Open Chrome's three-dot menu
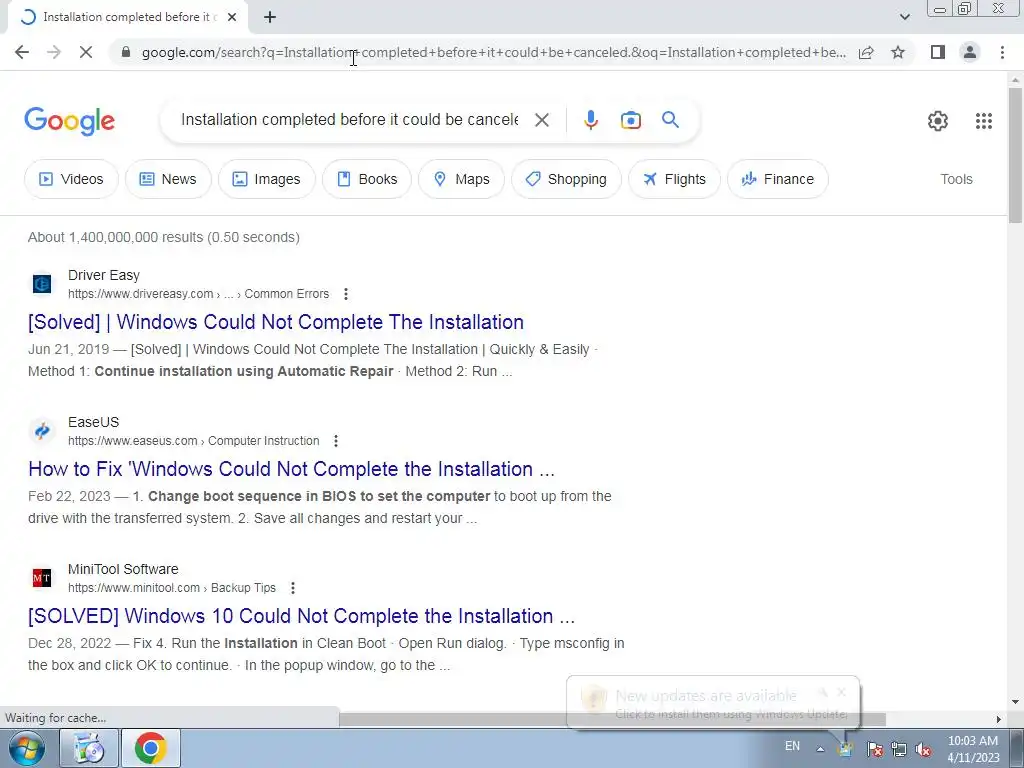 point(1002,52)
